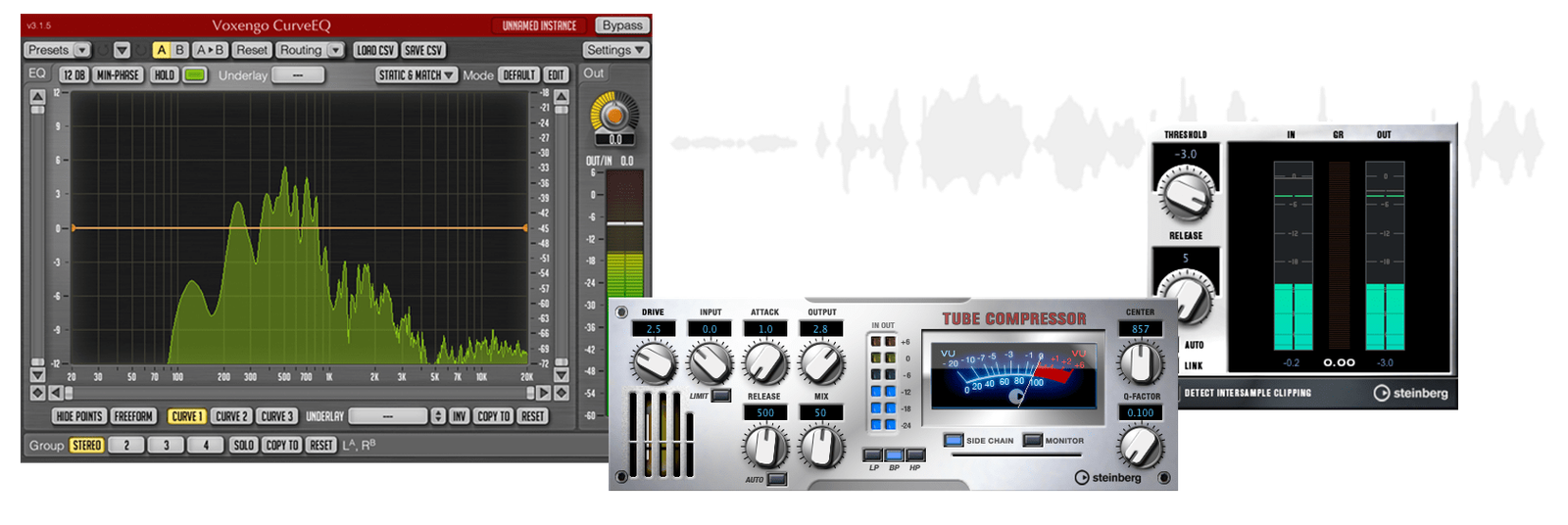Click the Tube Compressor OUTPUT value field 2.8
The image size is (1568, 525).
pyautogui.click(x=820, y=329)
